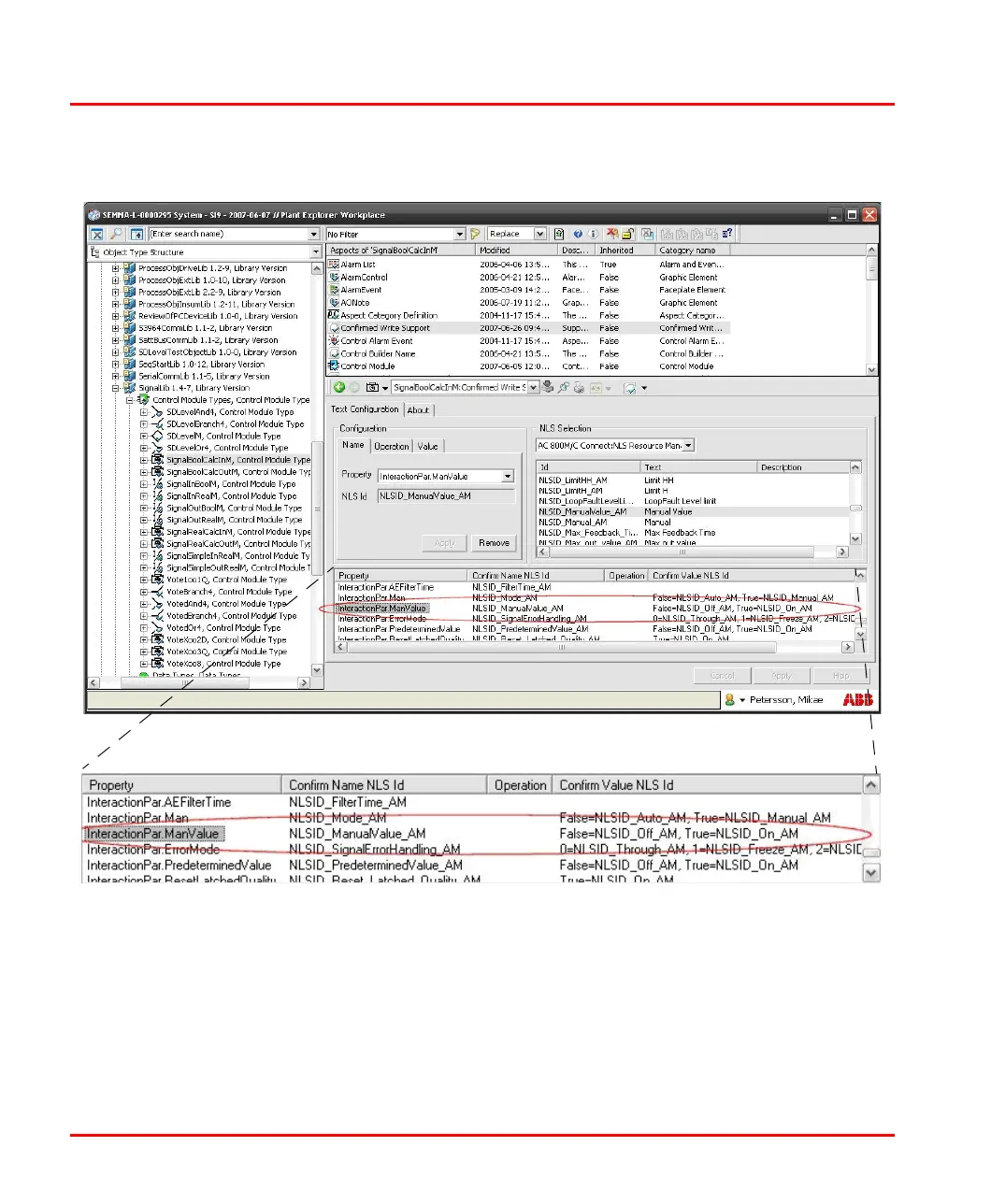Click the blue question mark help icon
Image resolution: width=991 pixels, height=1204 pixels.
(x=578, y=235)
